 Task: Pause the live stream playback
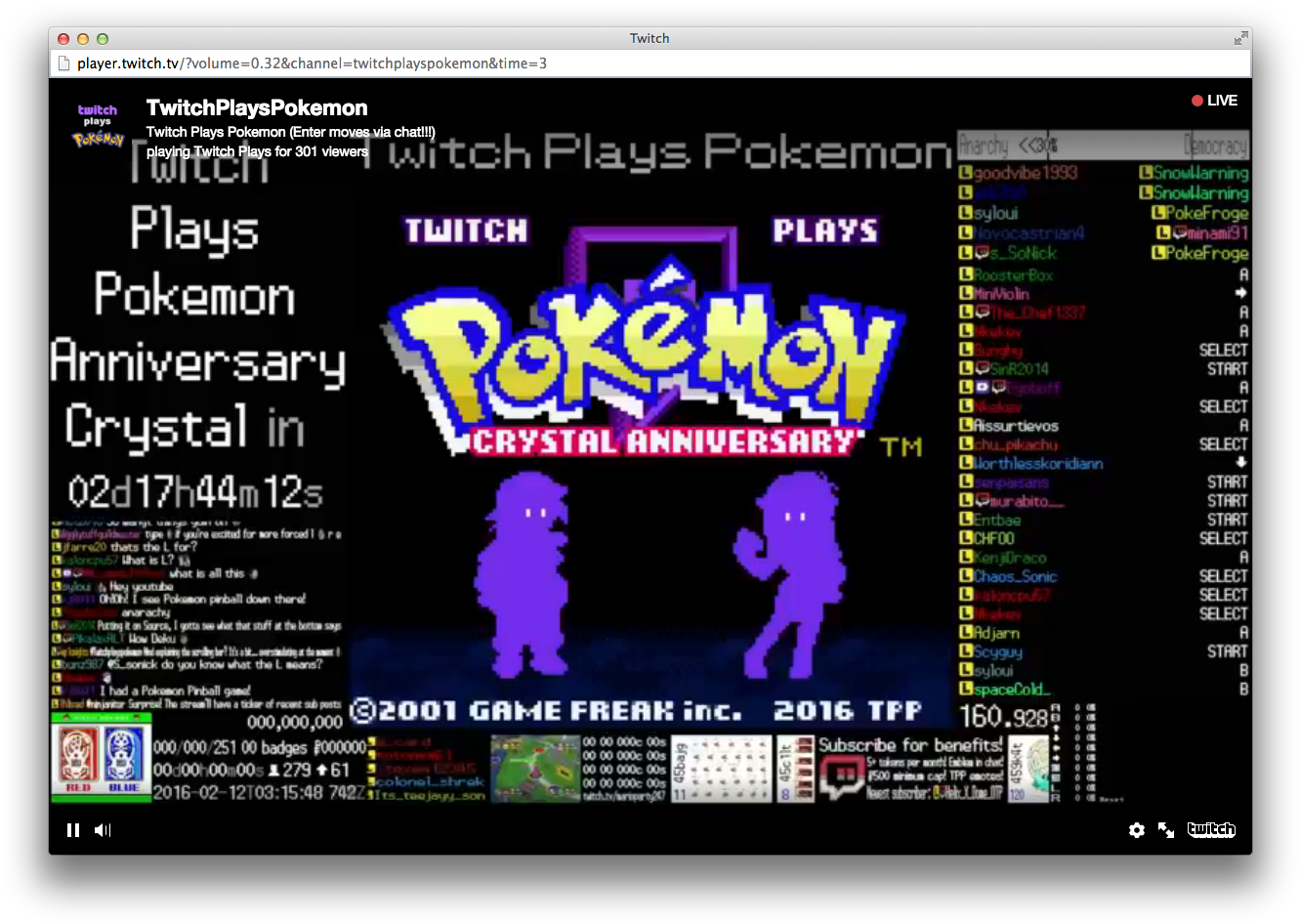click(72, 830)
